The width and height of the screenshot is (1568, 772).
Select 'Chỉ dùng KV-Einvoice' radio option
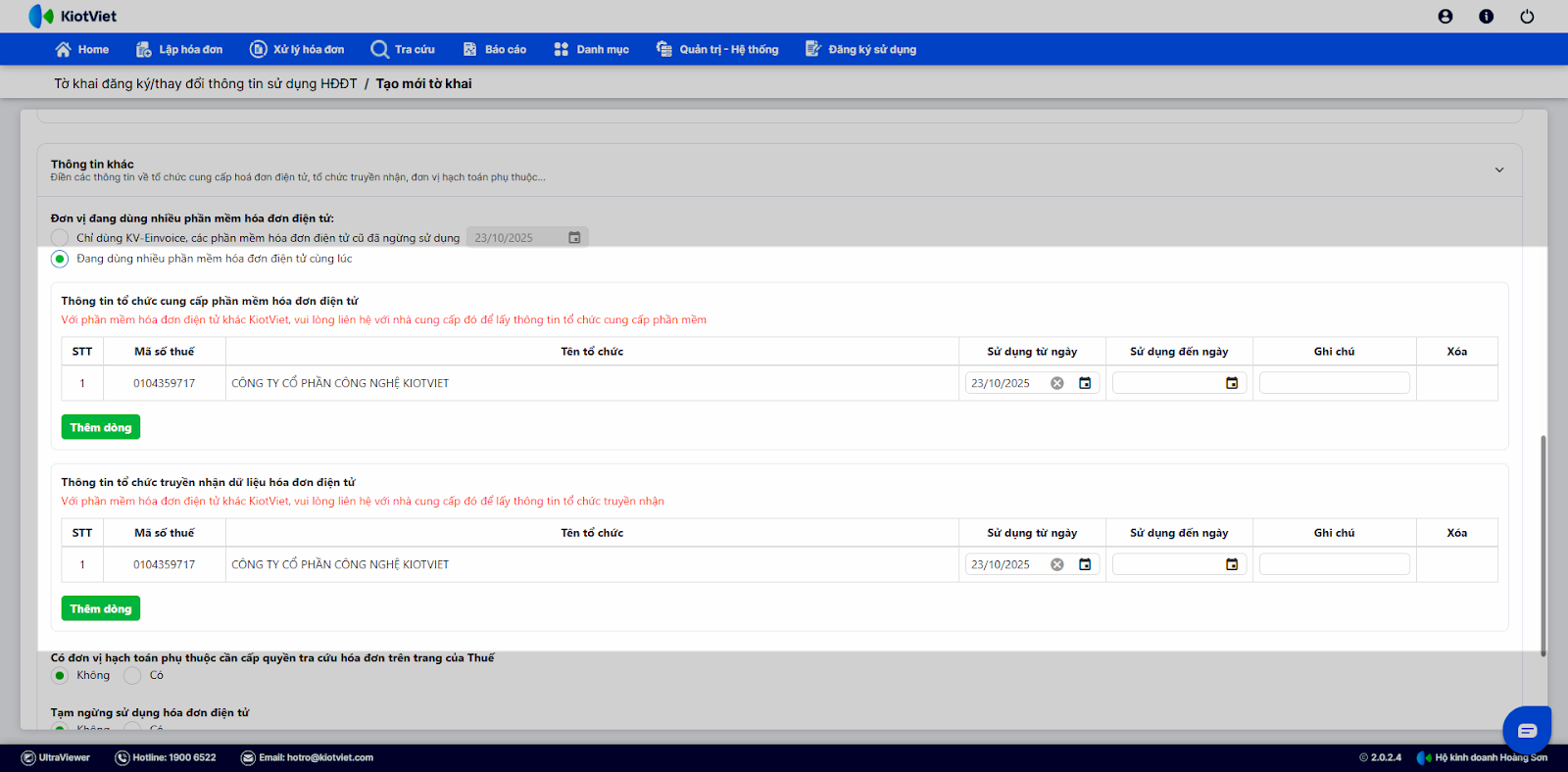60,238
